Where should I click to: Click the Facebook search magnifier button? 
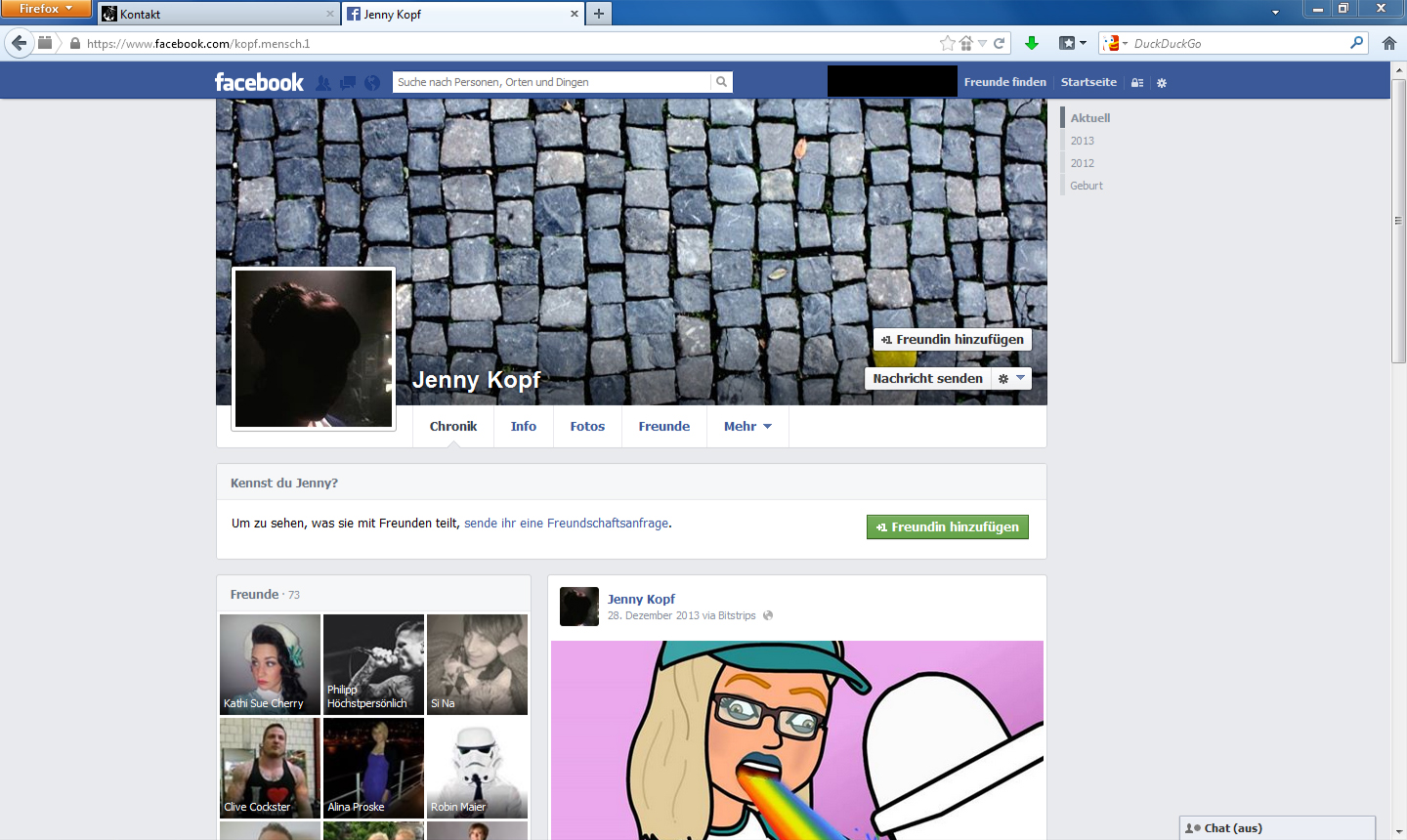point(721,82)
